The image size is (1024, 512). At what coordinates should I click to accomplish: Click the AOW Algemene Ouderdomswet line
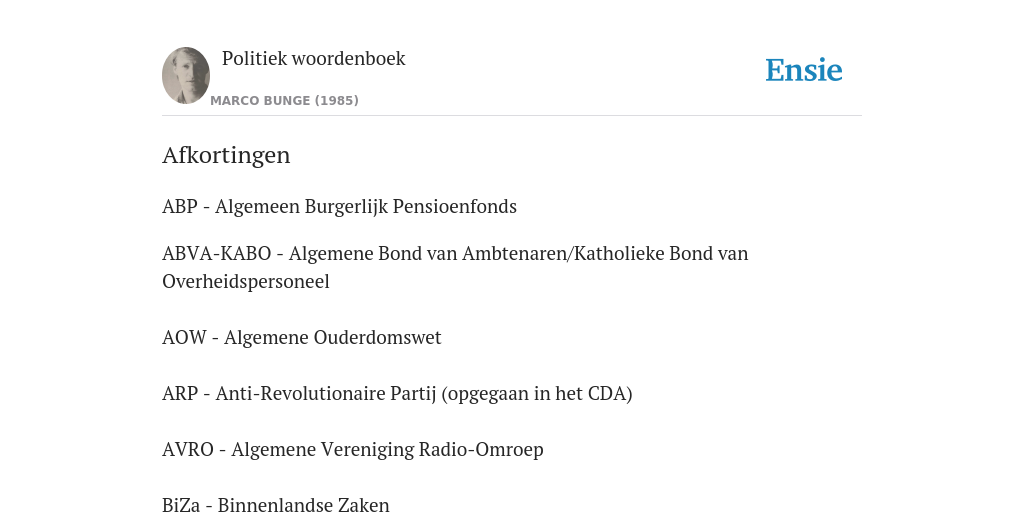click(302, 338)
